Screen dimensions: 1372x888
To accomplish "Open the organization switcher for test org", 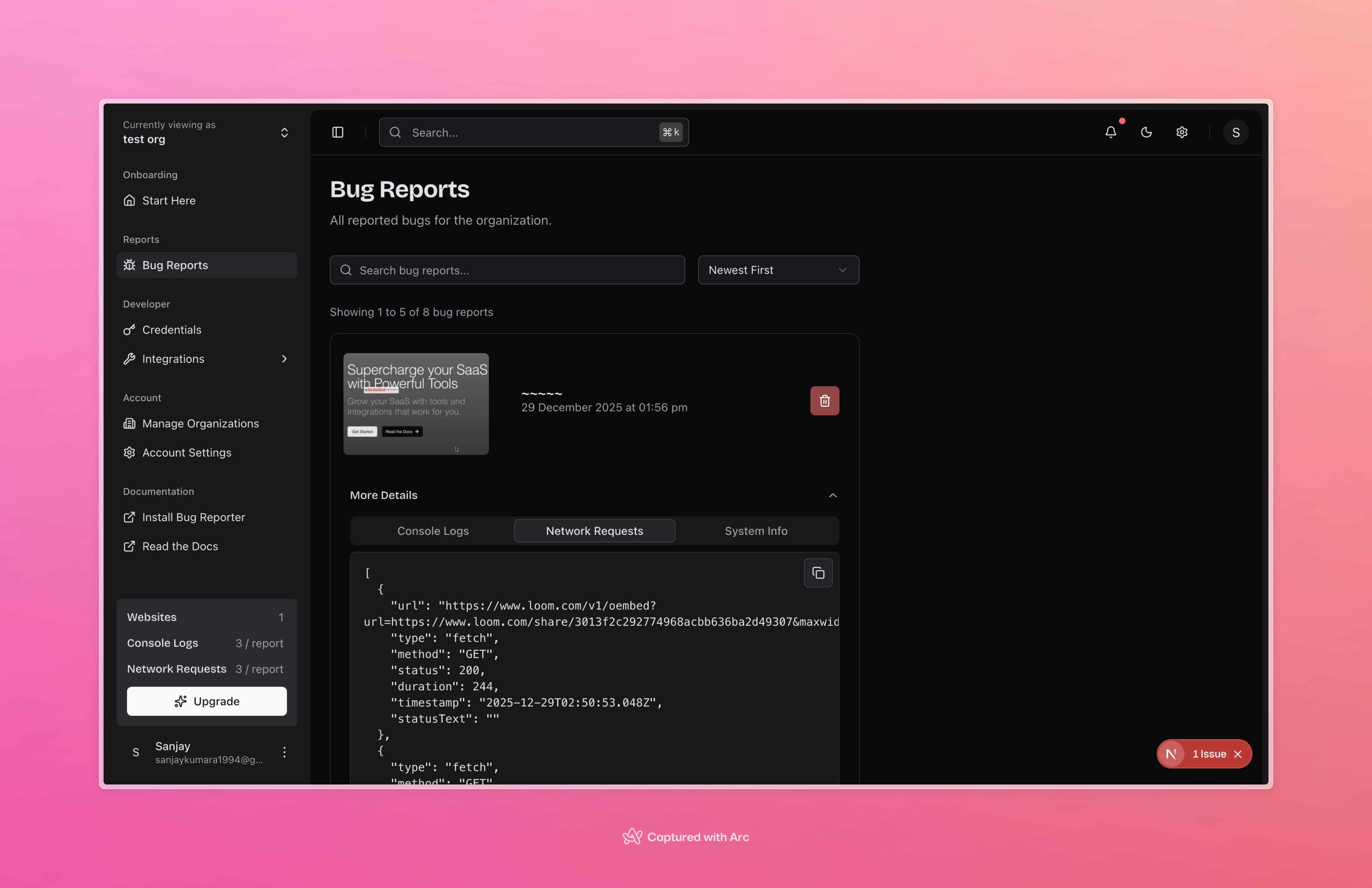I will 284,133.
